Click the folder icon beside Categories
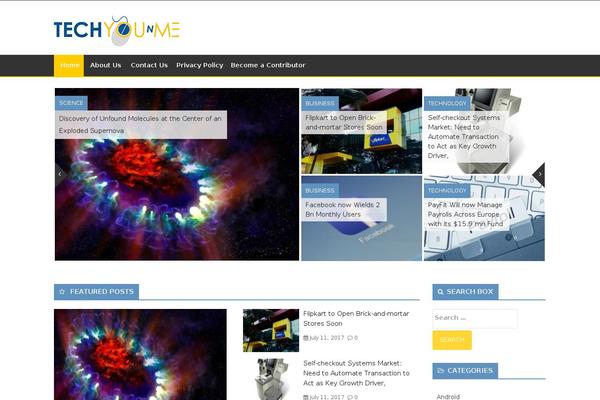Image resolution: width=600 pixels, height=400 pixels. click(x=440, y=371)
